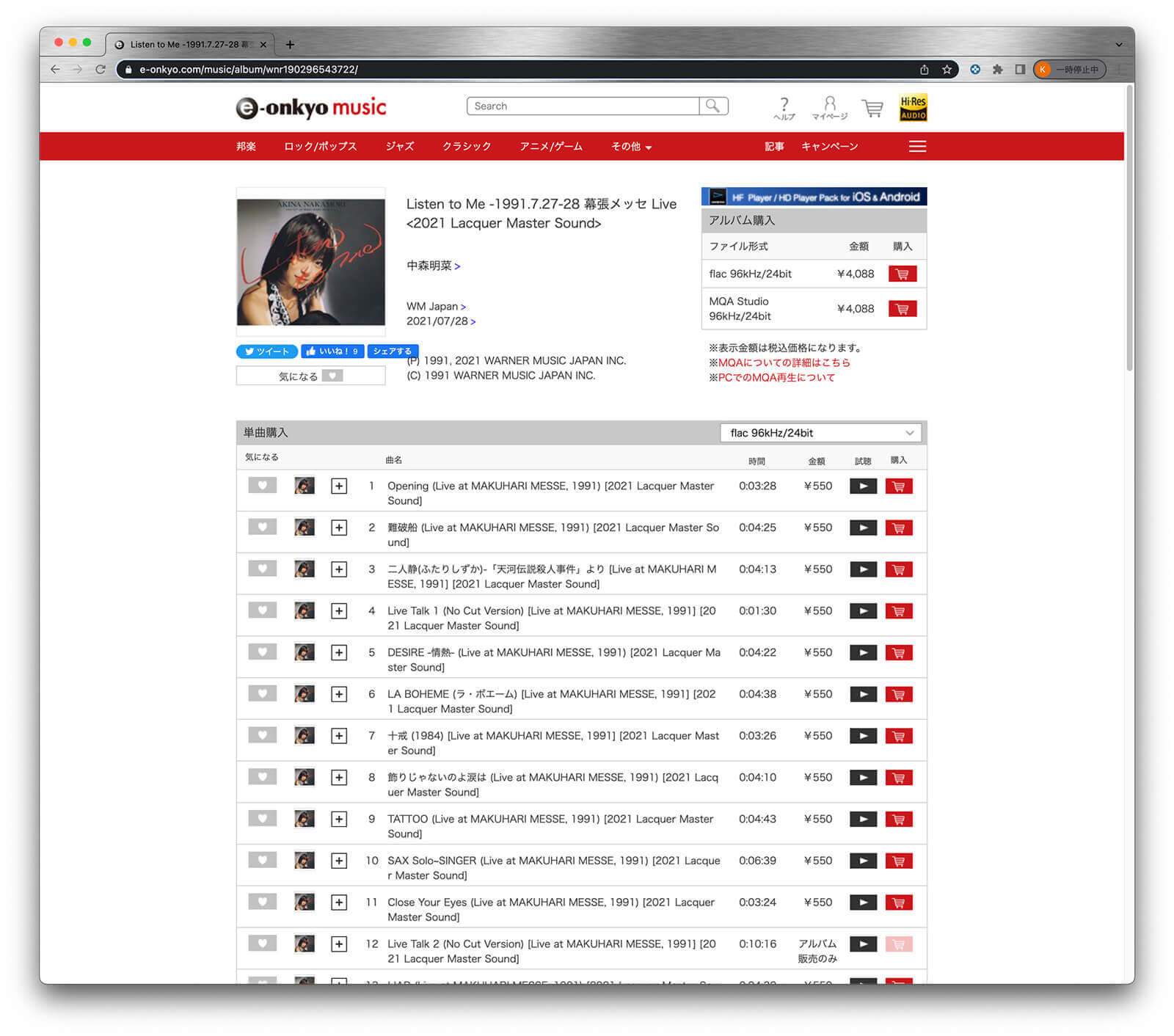Play preview of track 5 DESIRE
Image resolution: width=1174 pixels, height=1036 pixels.
click(x=863, y=652)
